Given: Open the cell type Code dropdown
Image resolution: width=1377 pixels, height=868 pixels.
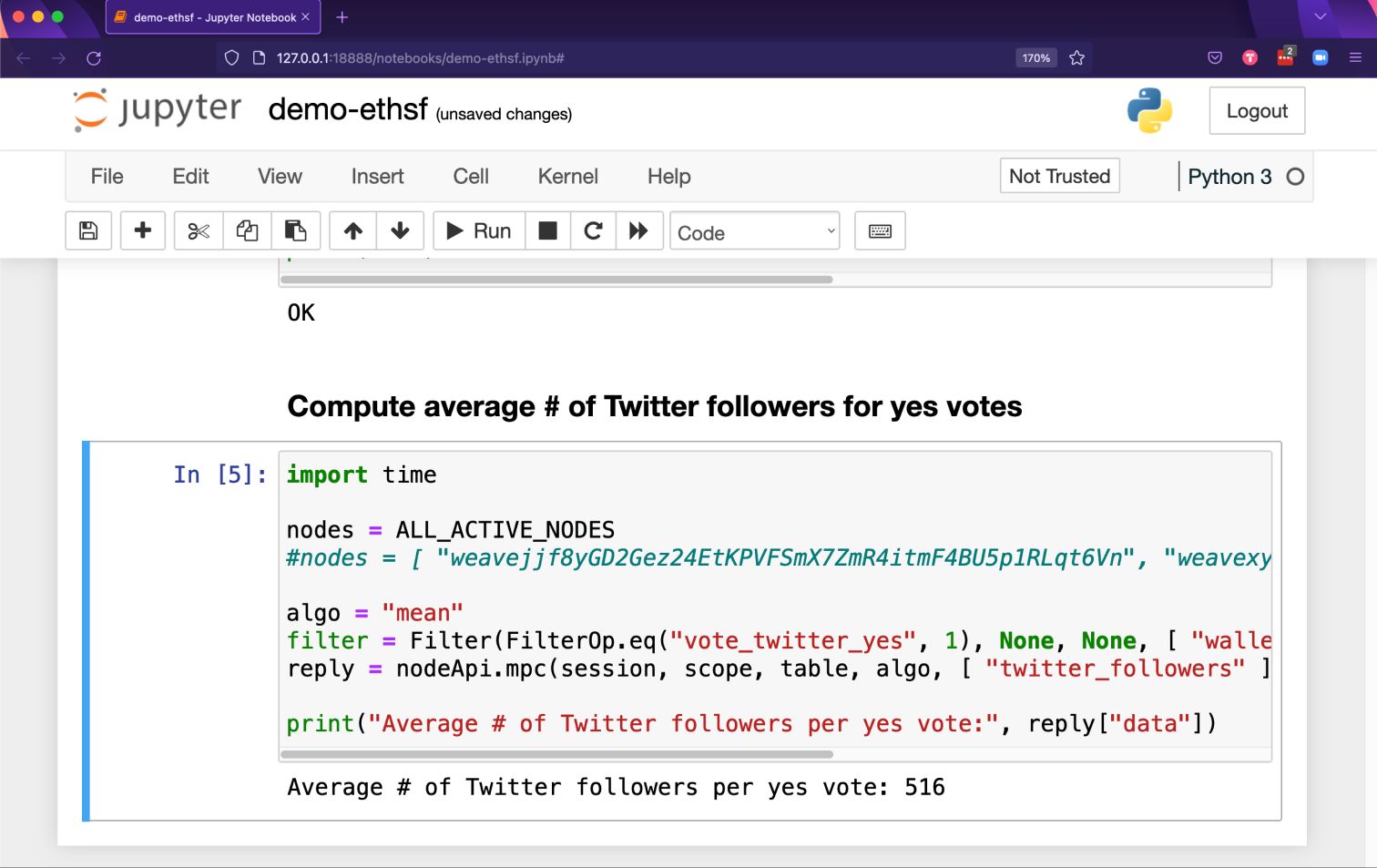Looking at the screenshot, I should 754,231.
